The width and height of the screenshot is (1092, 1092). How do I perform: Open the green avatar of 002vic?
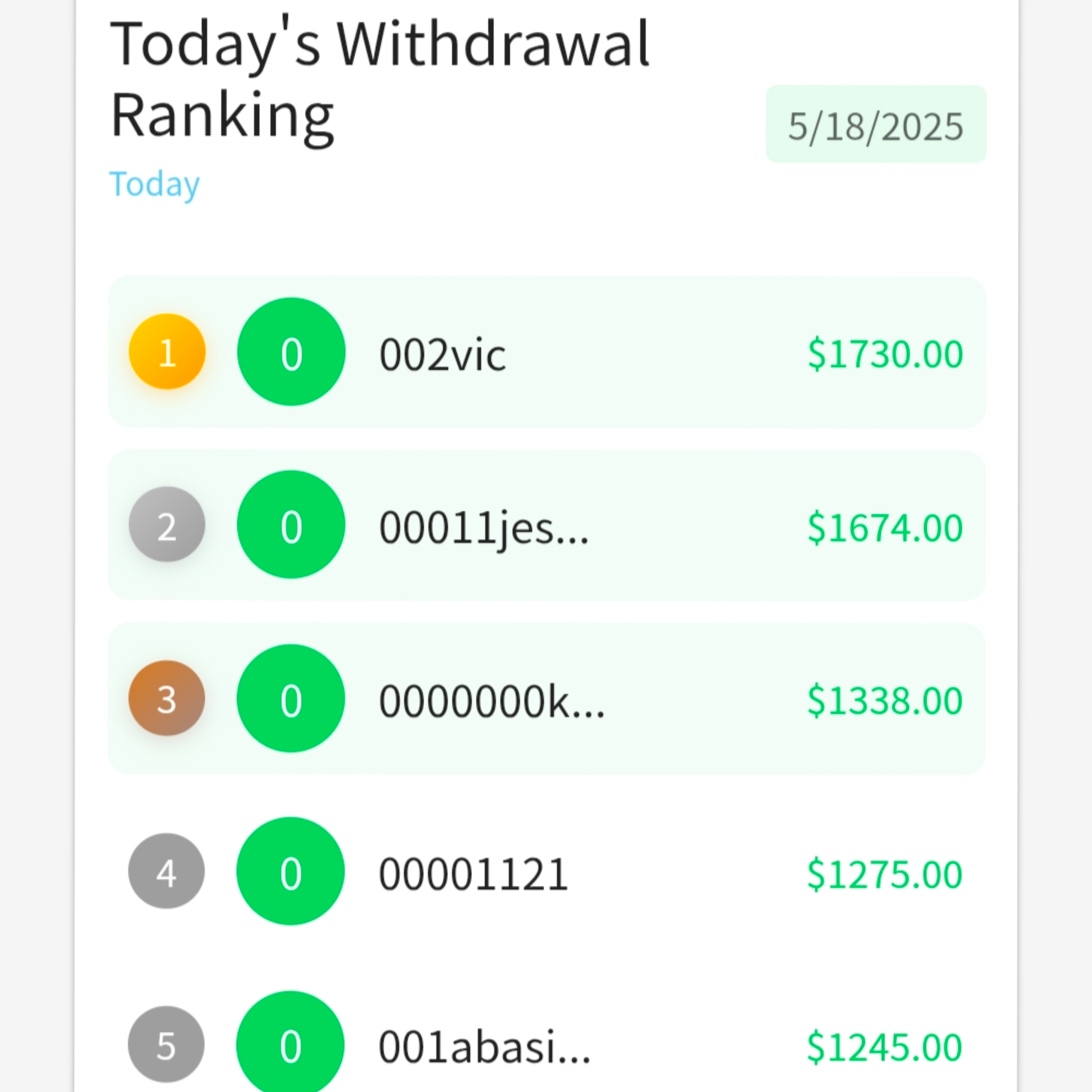click(291, 352)
